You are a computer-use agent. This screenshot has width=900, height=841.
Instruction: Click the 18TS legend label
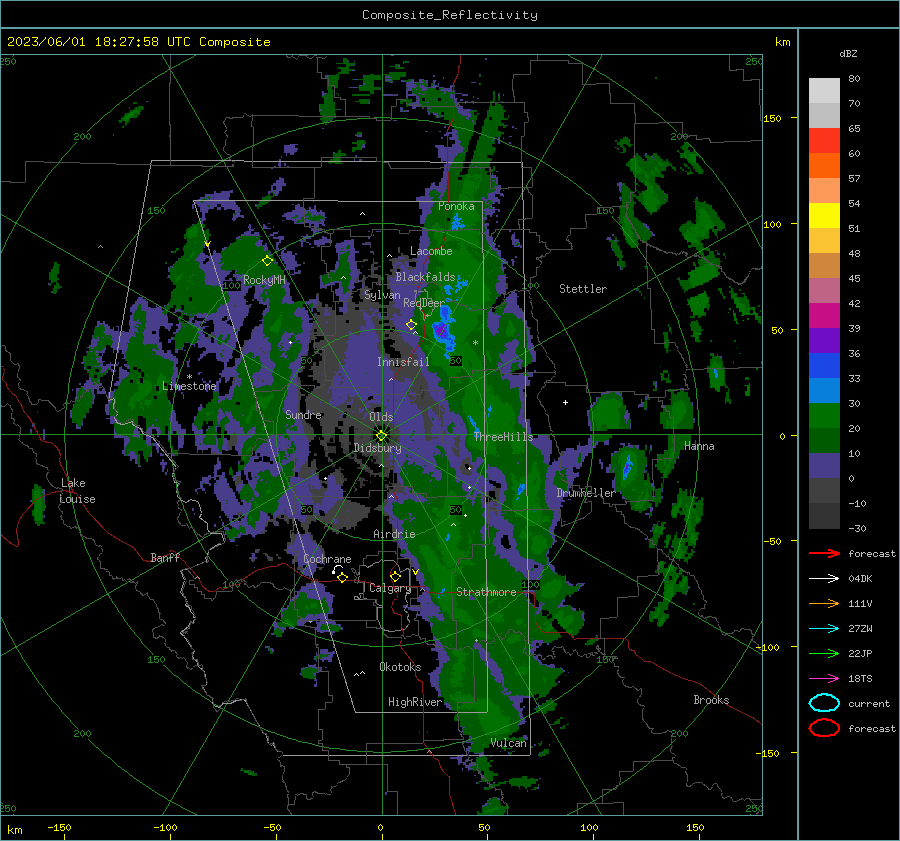click(860, 679)
